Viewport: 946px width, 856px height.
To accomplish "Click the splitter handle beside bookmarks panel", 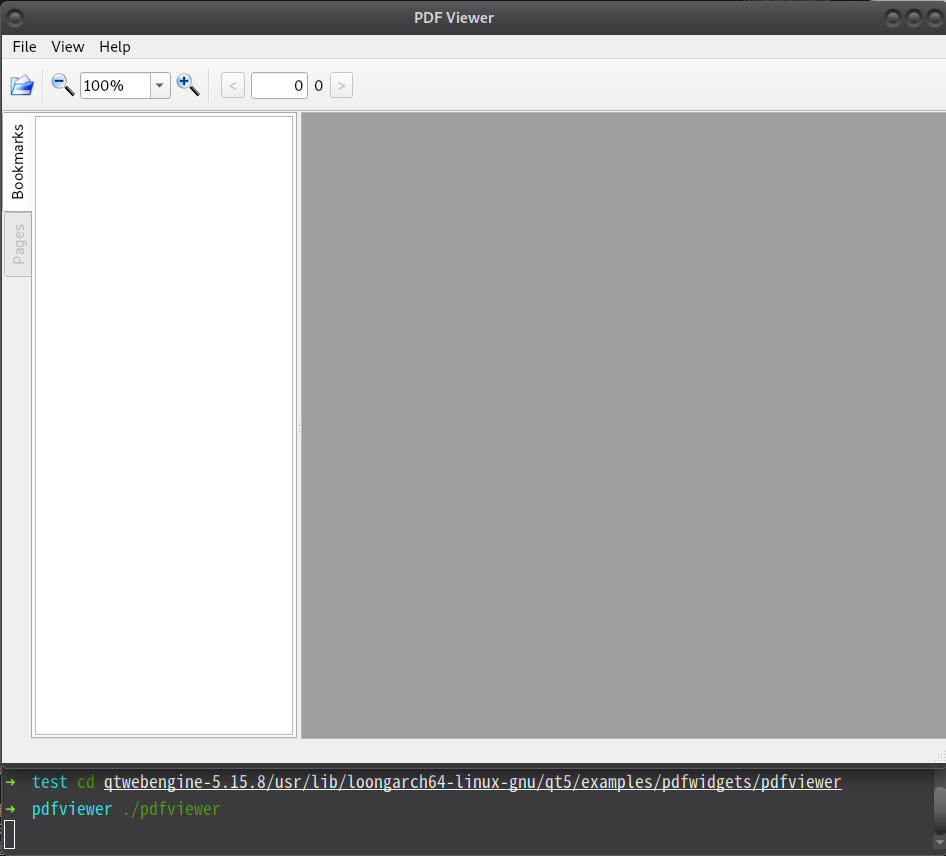I will (x=299, y=426).
